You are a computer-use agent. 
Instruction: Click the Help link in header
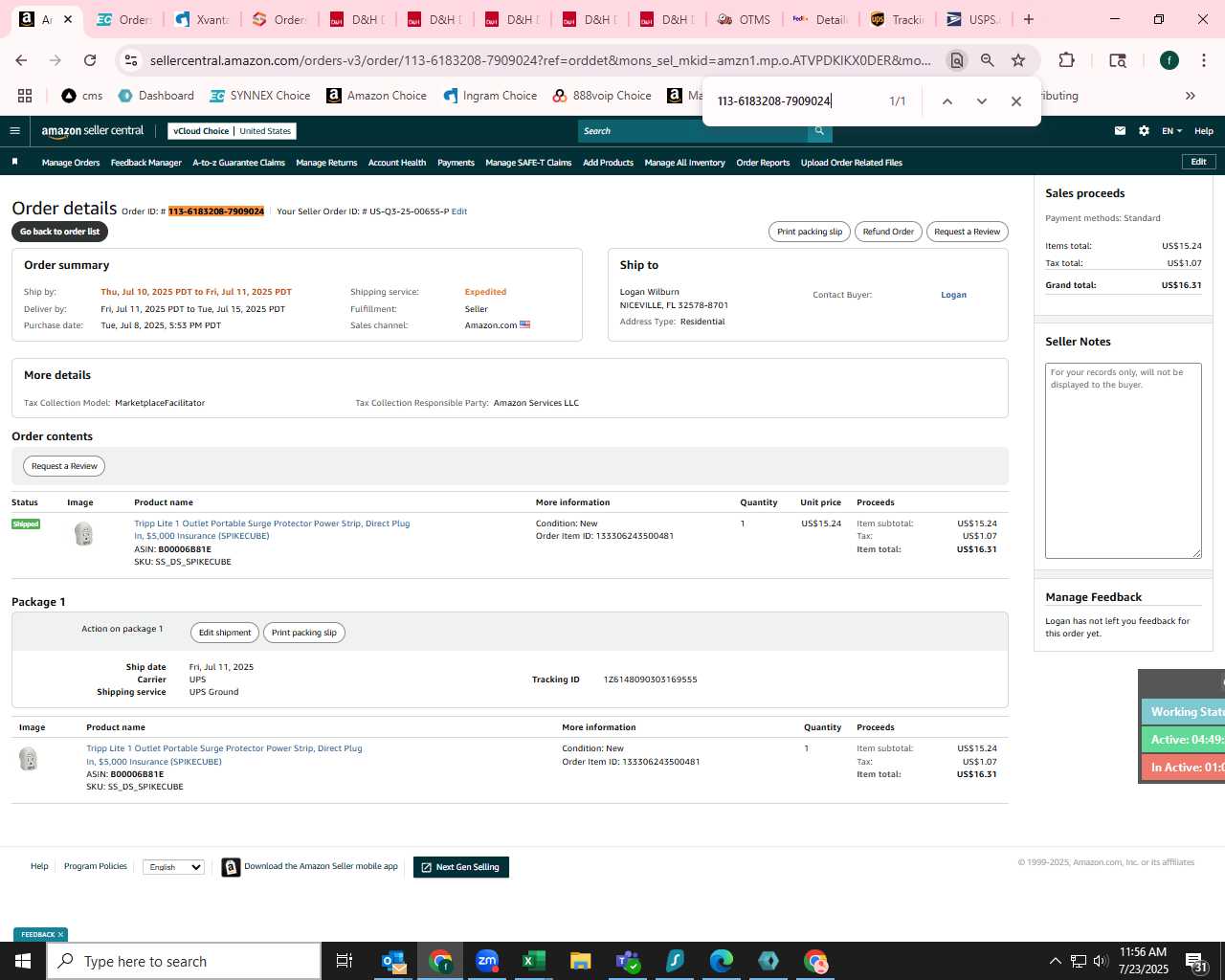tap(1204, 131)
